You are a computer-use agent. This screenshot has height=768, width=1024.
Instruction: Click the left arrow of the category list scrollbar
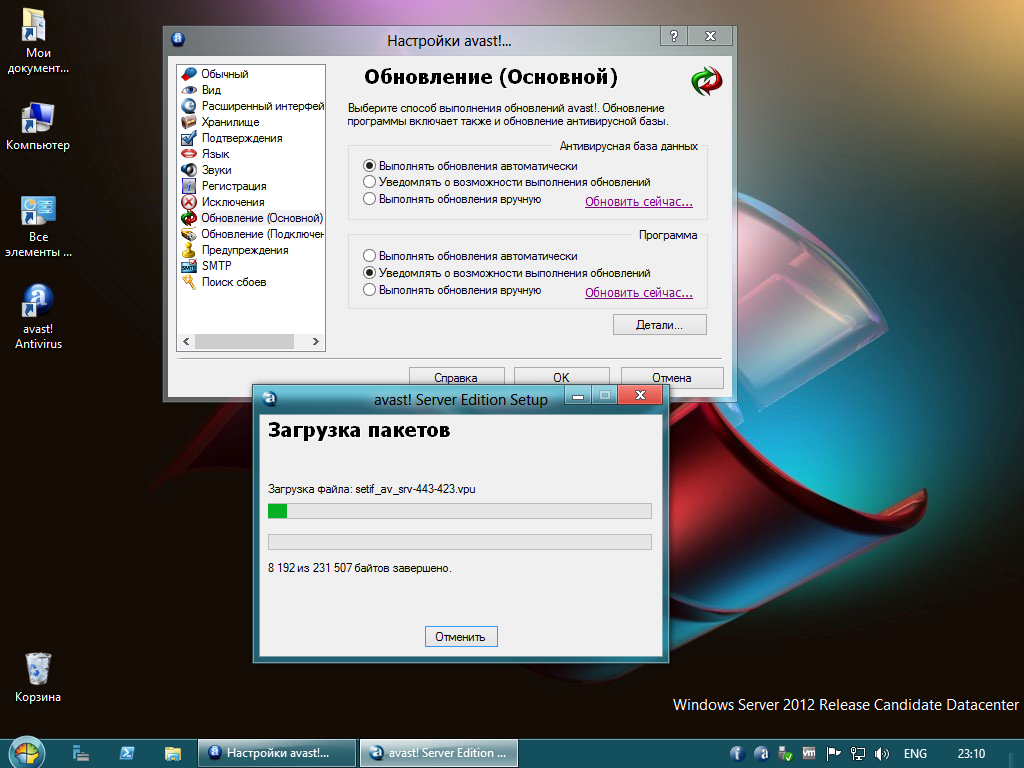186,342
